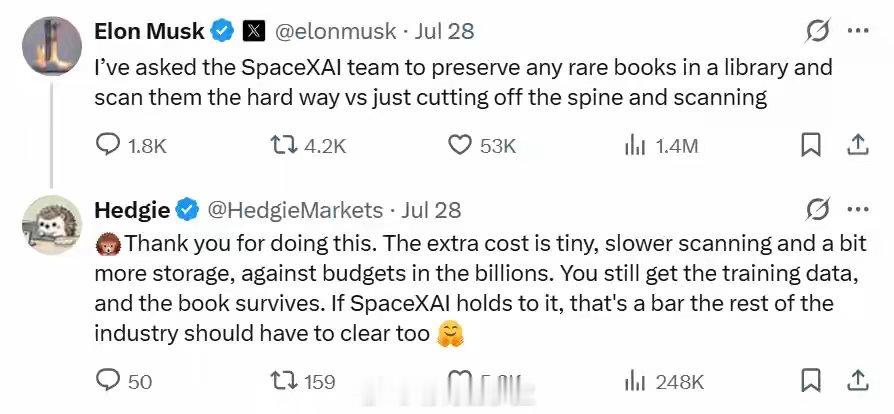Open more options menu on Hedgie's reply

coord(858,210)
